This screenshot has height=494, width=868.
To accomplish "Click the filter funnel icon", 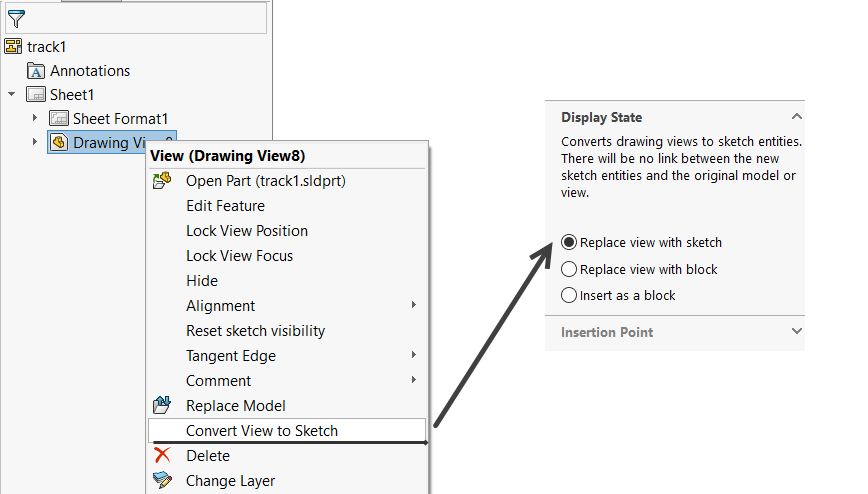I will 16,19.
